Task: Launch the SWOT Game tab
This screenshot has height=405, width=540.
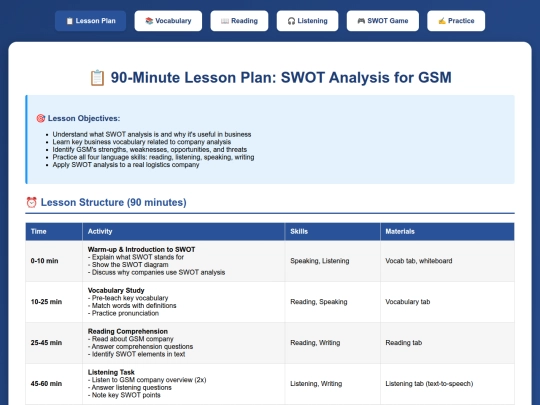Action: [x=383, y=21]
